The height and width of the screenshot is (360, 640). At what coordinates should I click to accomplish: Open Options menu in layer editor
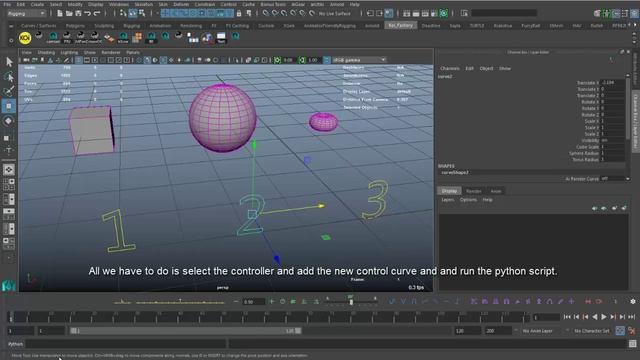pyautogui.click(x=468, y=200)
